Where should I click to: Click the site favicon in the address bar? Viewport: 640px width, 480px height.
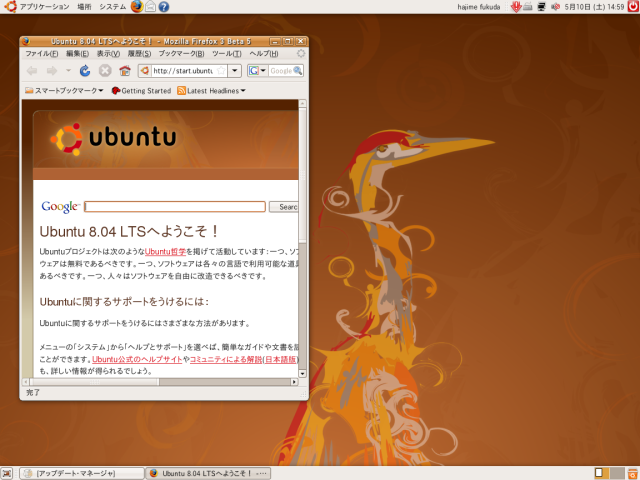click(144, 71)
